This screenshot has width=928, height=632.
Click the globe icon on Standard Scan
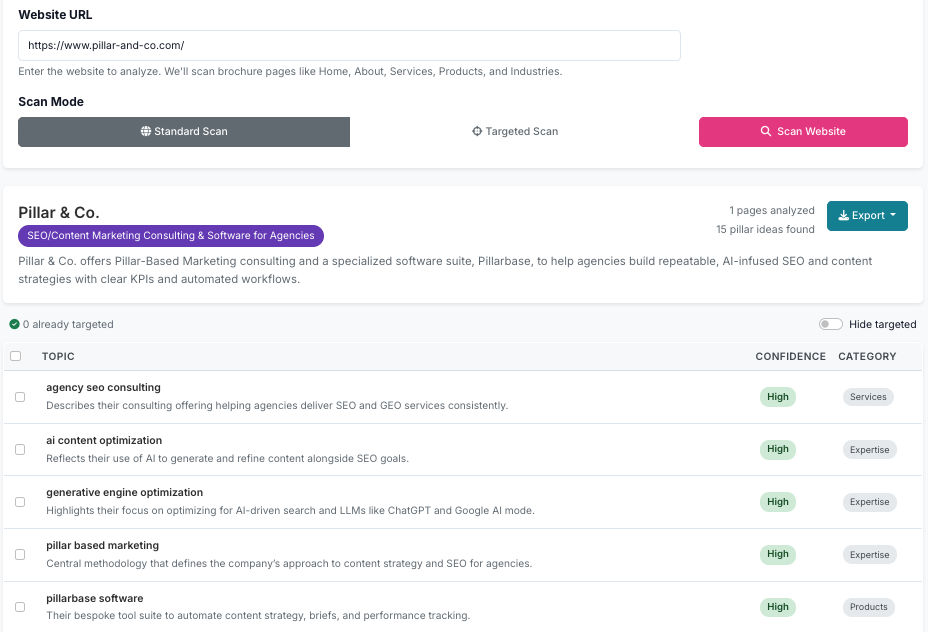(x=146, y=131)
